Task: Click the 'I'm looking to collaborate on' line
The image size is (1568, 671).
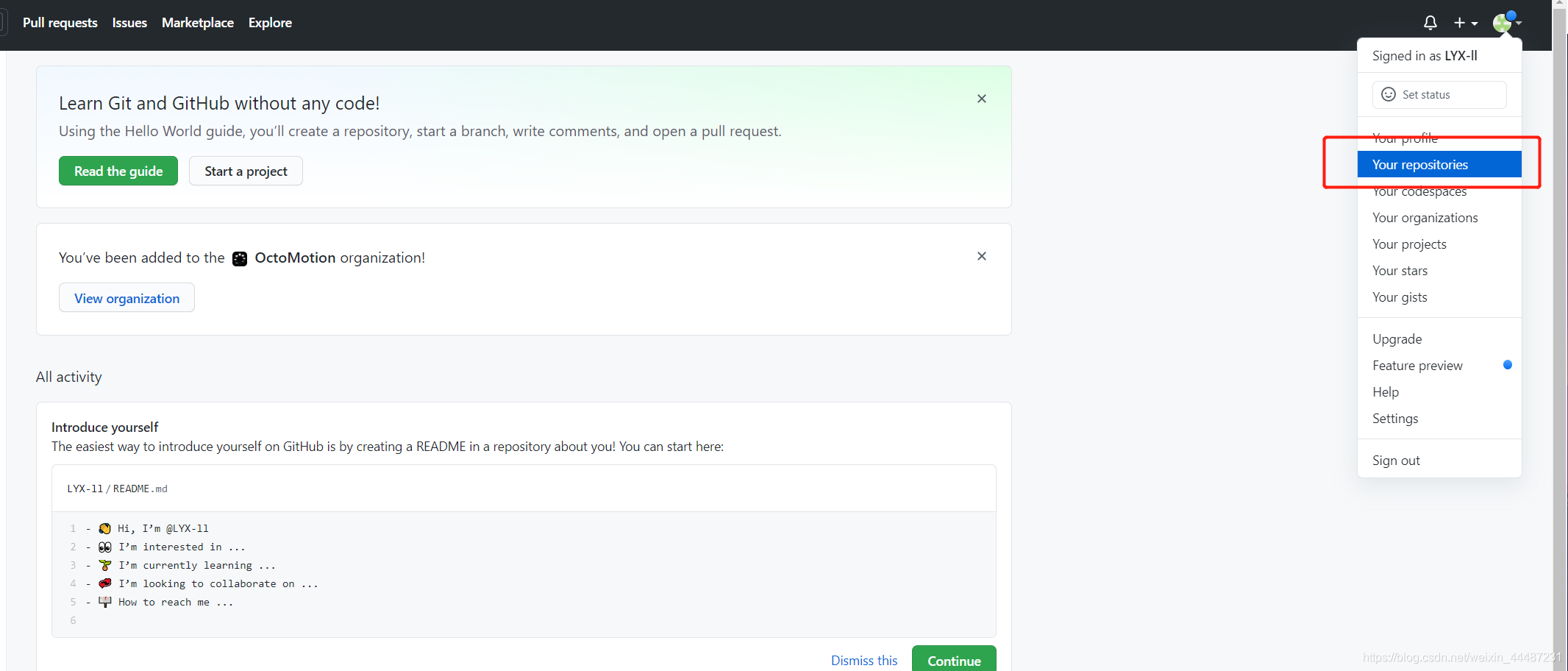Action: pos(218,583)
